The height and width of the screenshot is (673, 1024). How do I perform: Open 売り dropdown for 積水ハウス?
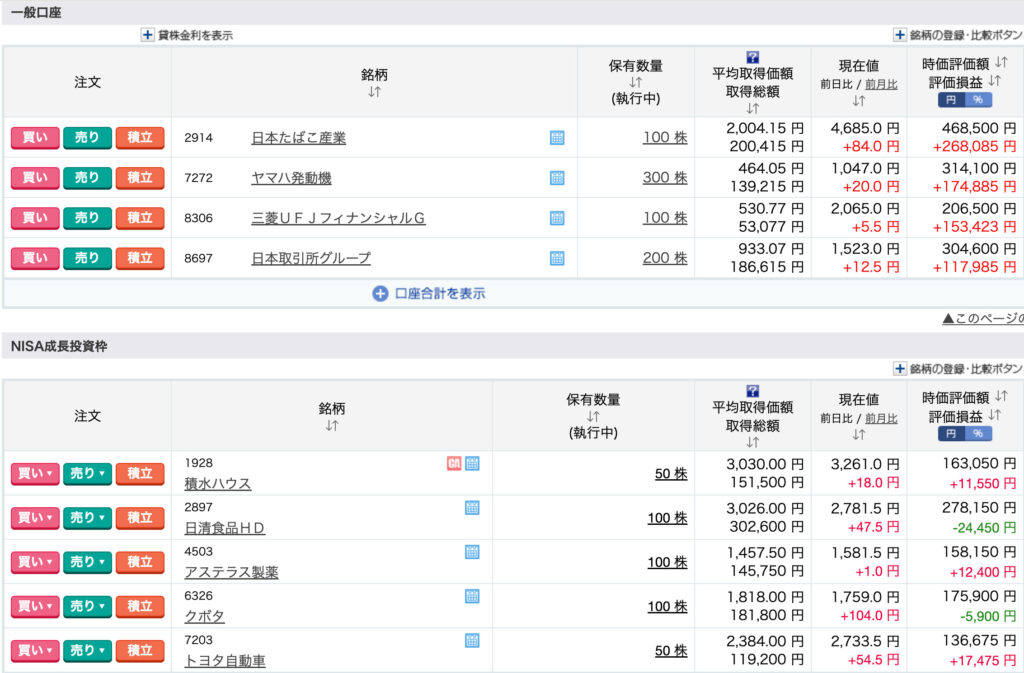pyautogui.click(x=87, y=473)
